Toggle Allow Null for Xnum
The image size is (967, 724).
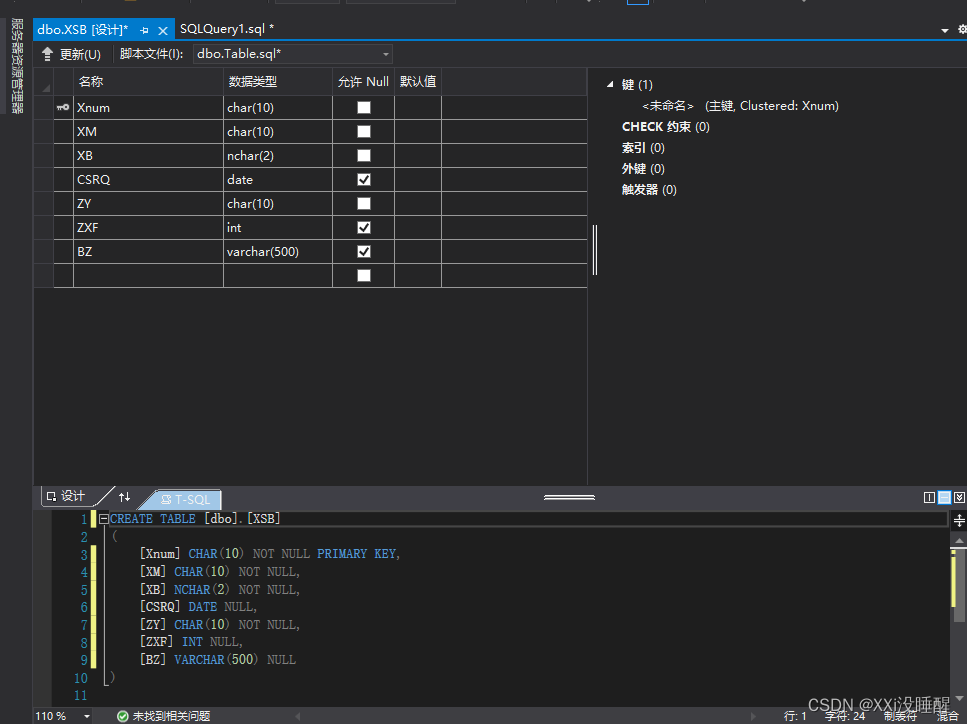click(x=364, y=107)
